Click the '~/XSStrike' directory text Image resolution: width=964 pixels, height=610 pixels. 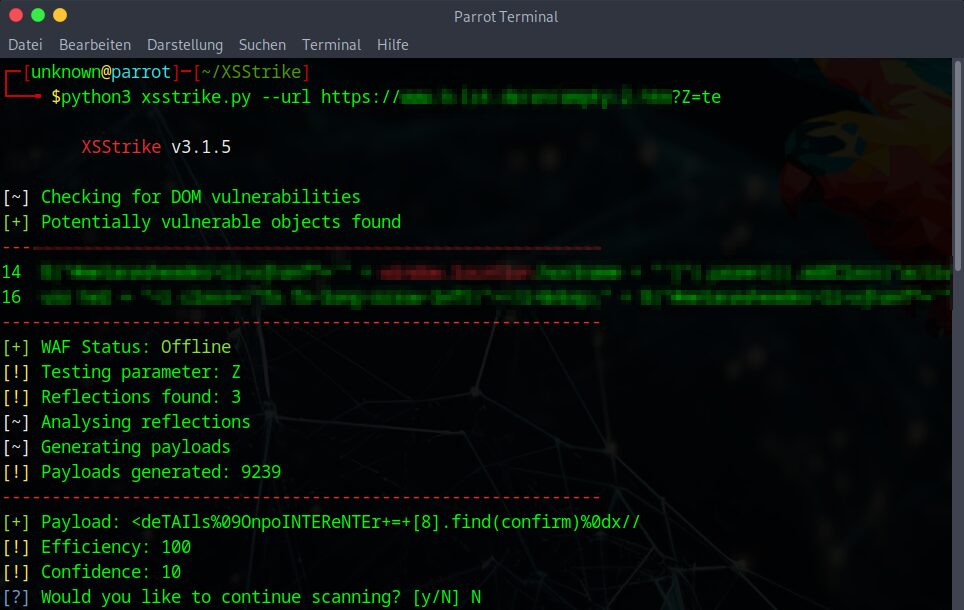tap(251, 72)
